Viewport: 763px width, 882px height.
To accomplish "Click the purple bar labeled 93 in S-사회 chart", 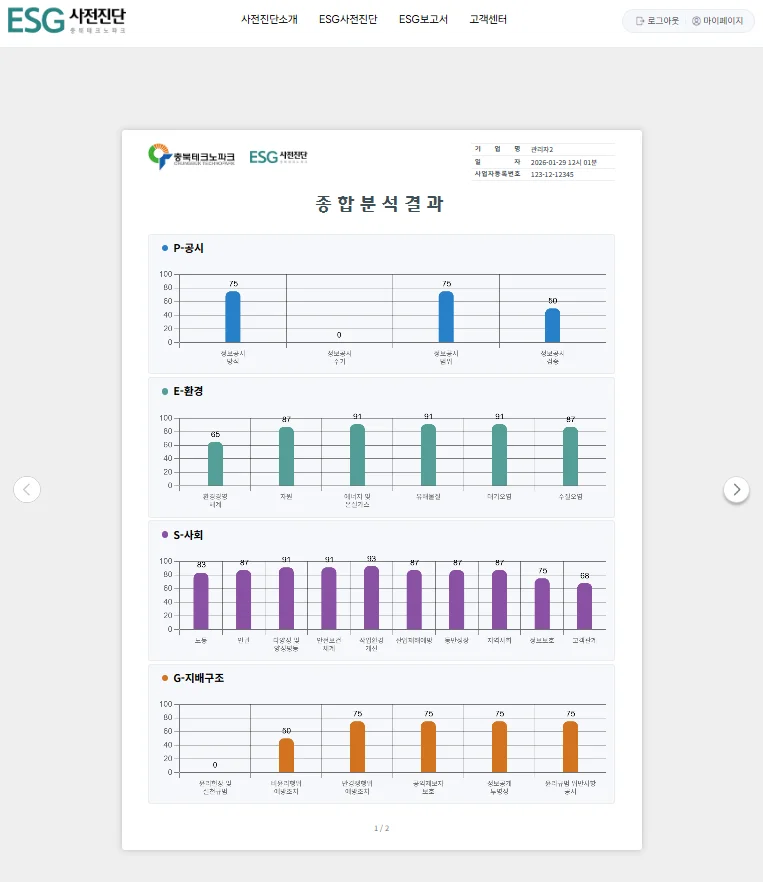I will point(371,597).
